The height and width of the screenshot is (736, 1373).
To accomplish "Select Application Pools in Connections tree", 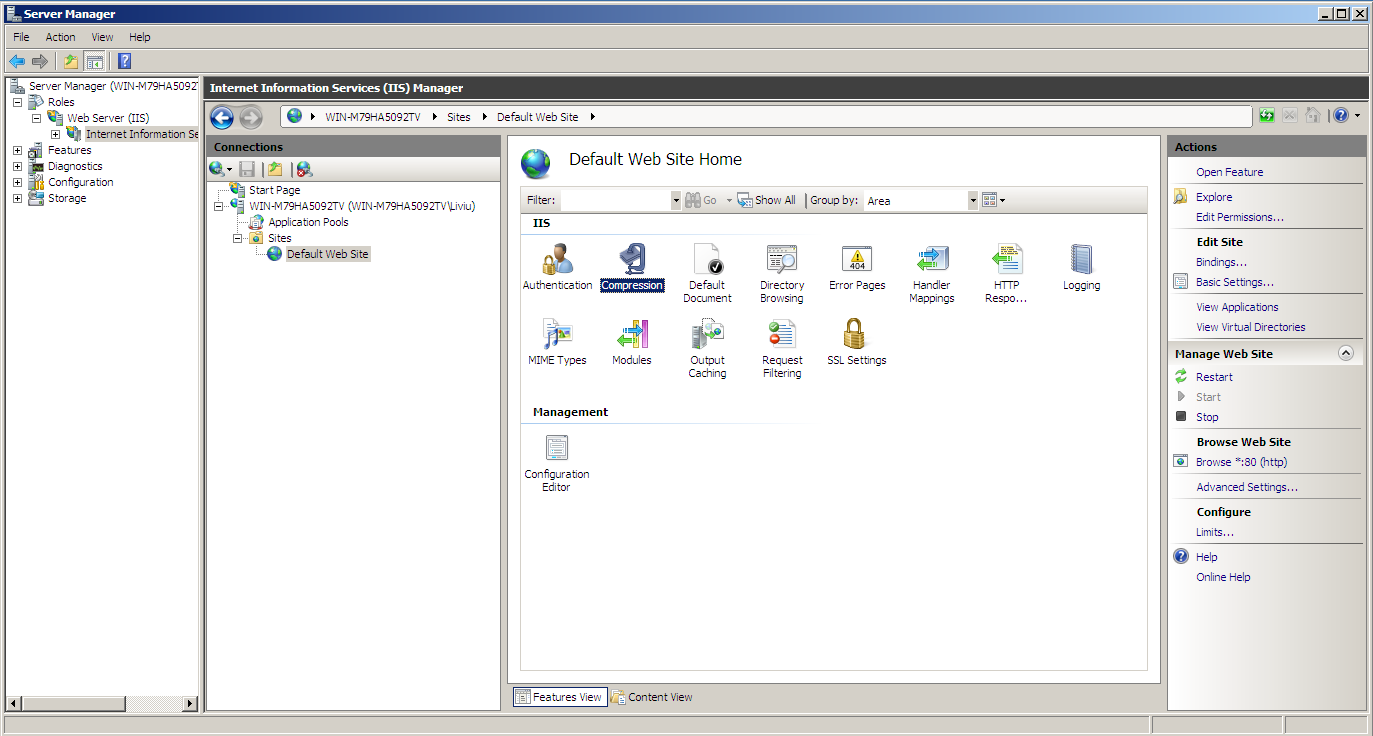I will coord(308,222).
